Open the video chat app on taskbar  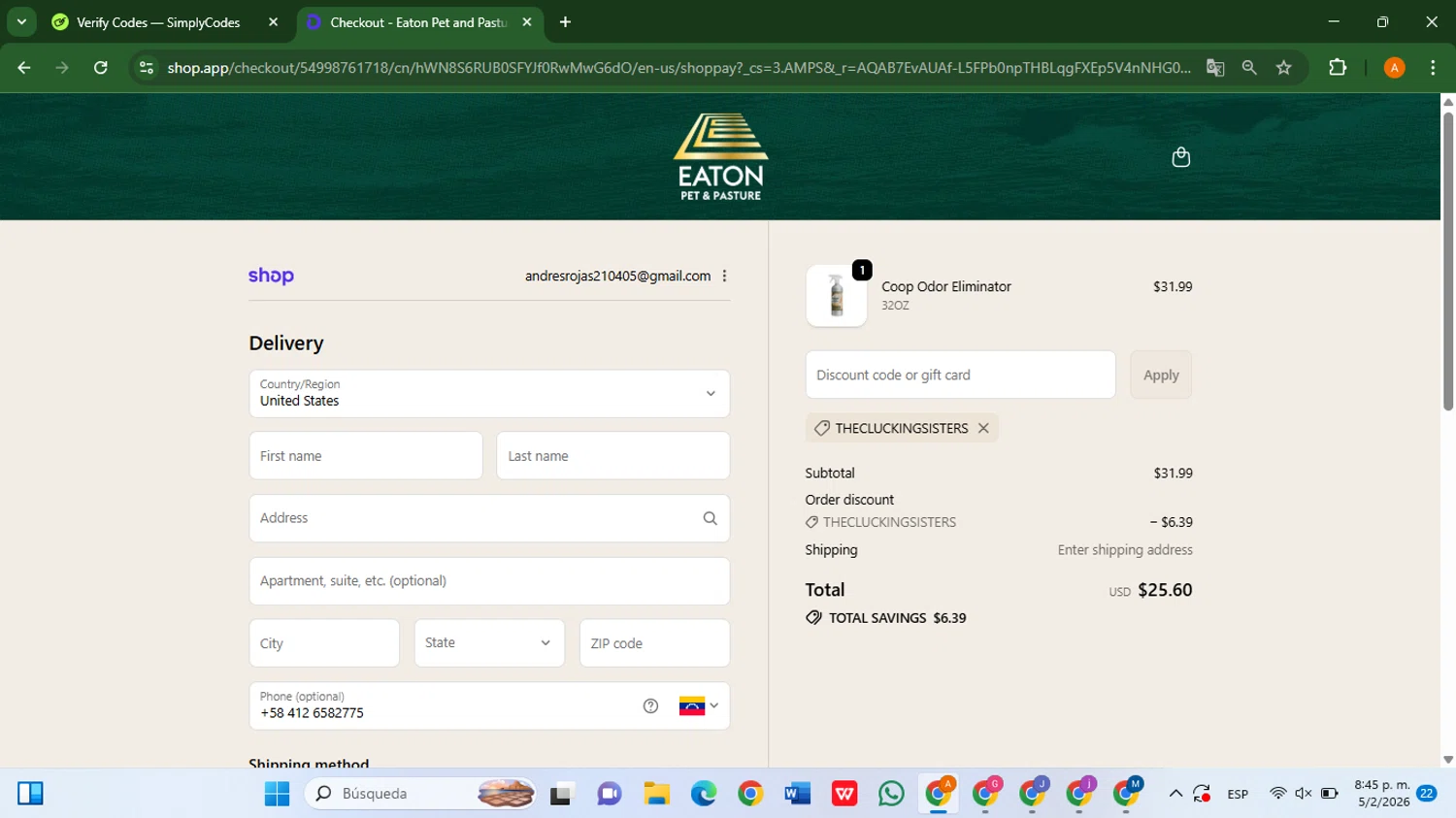pyautogui.click(x=610, y=794)
